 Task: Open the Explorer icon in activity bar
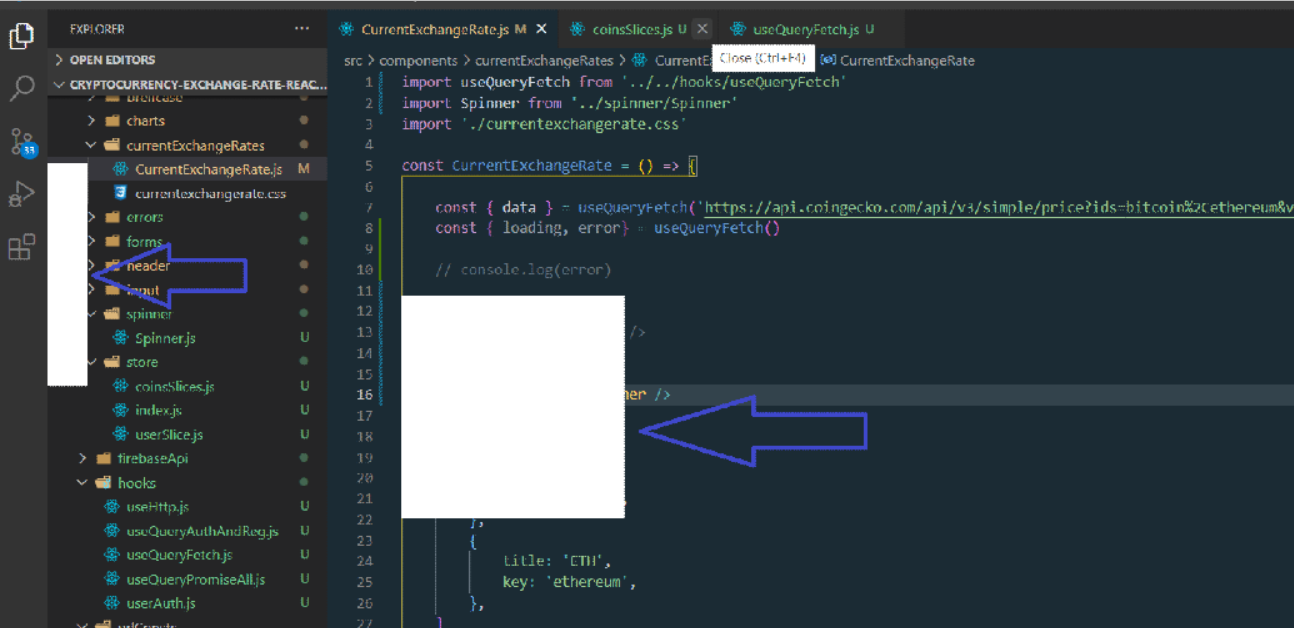(x=23, y=35)
